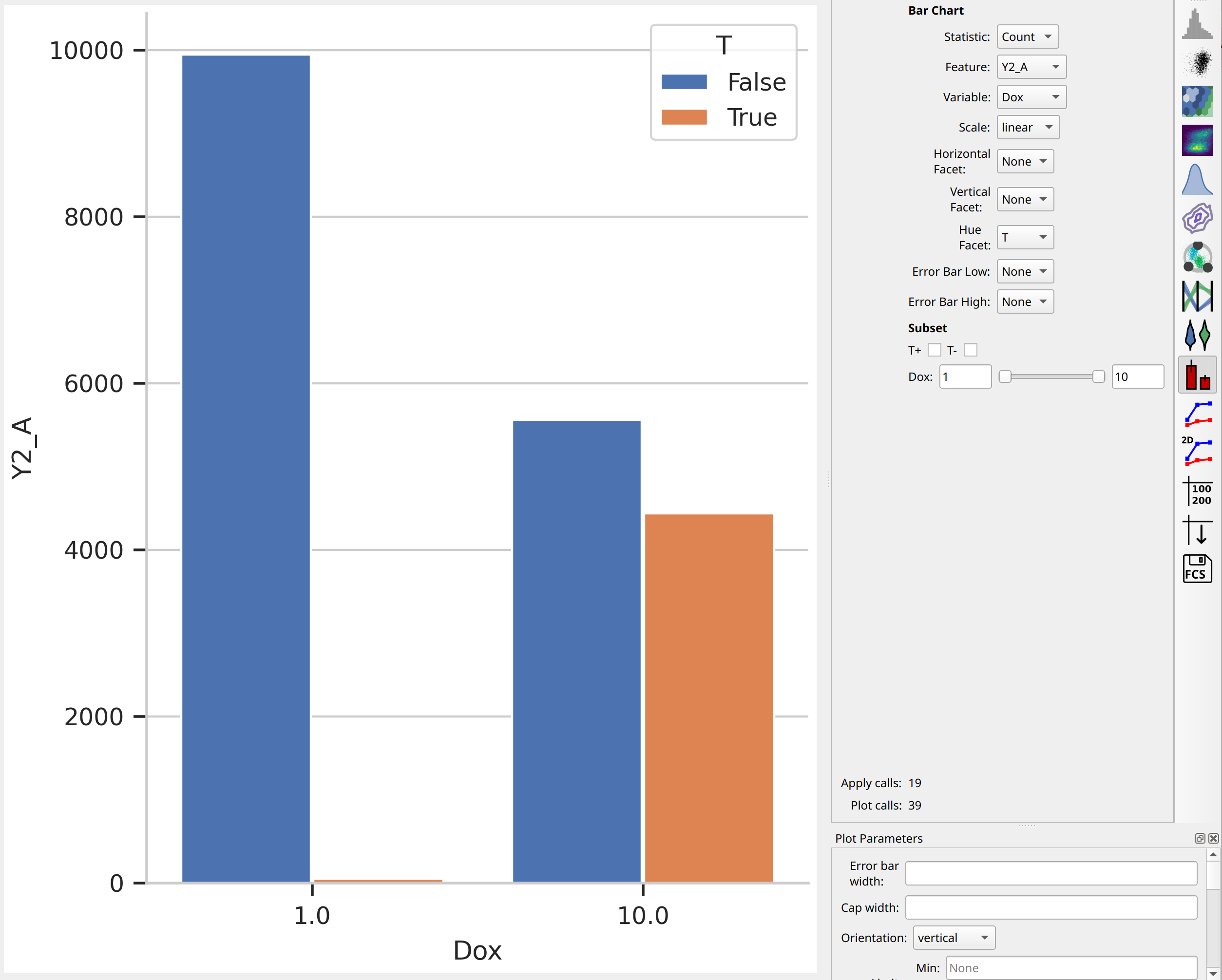The width and height of the screenshot is (1222, 980).
Task: Open the Scale dropdown set to linear
Action: (1028, 128)
